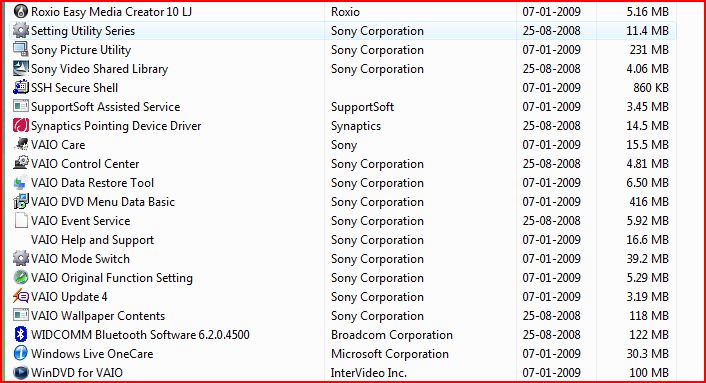Select the VAIO Wallpaper Contents row
Viewport: 706px width, 383px height.
(342, 316)
